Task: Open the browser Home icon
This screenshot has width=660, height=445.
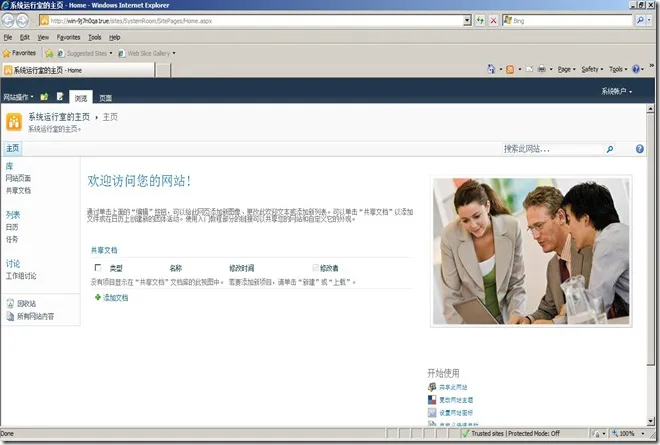Action: click(x=491, y=69)
